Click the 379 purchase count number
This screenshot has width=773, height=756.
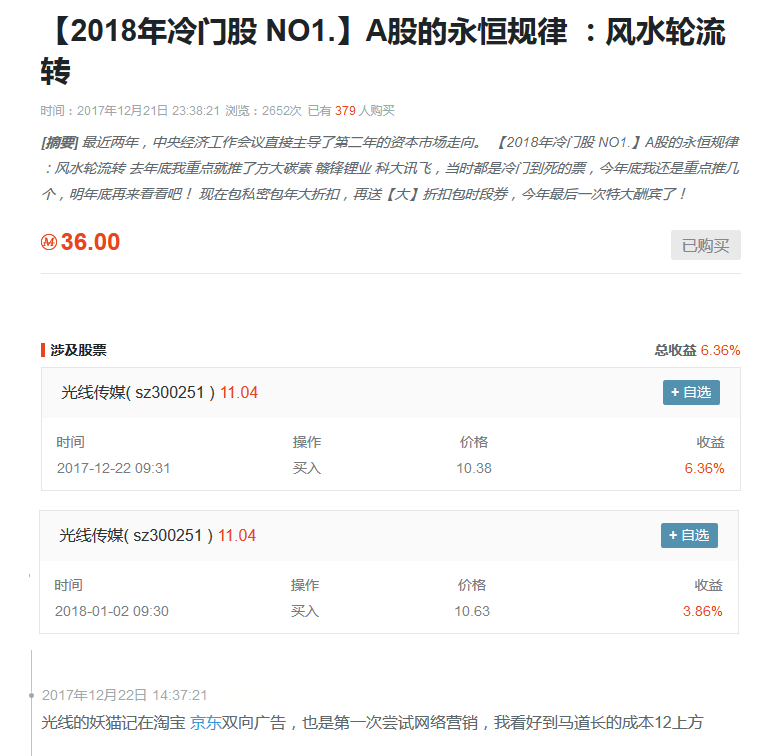tap(345, 111)
